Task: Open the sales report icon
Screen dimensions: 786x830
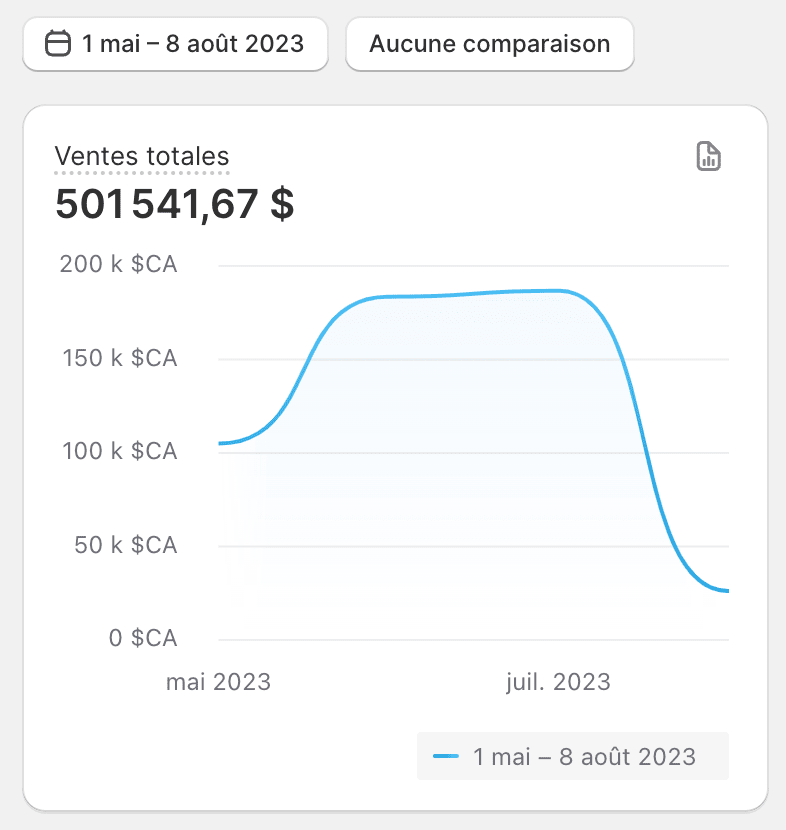Action: [x=708, y=157]
